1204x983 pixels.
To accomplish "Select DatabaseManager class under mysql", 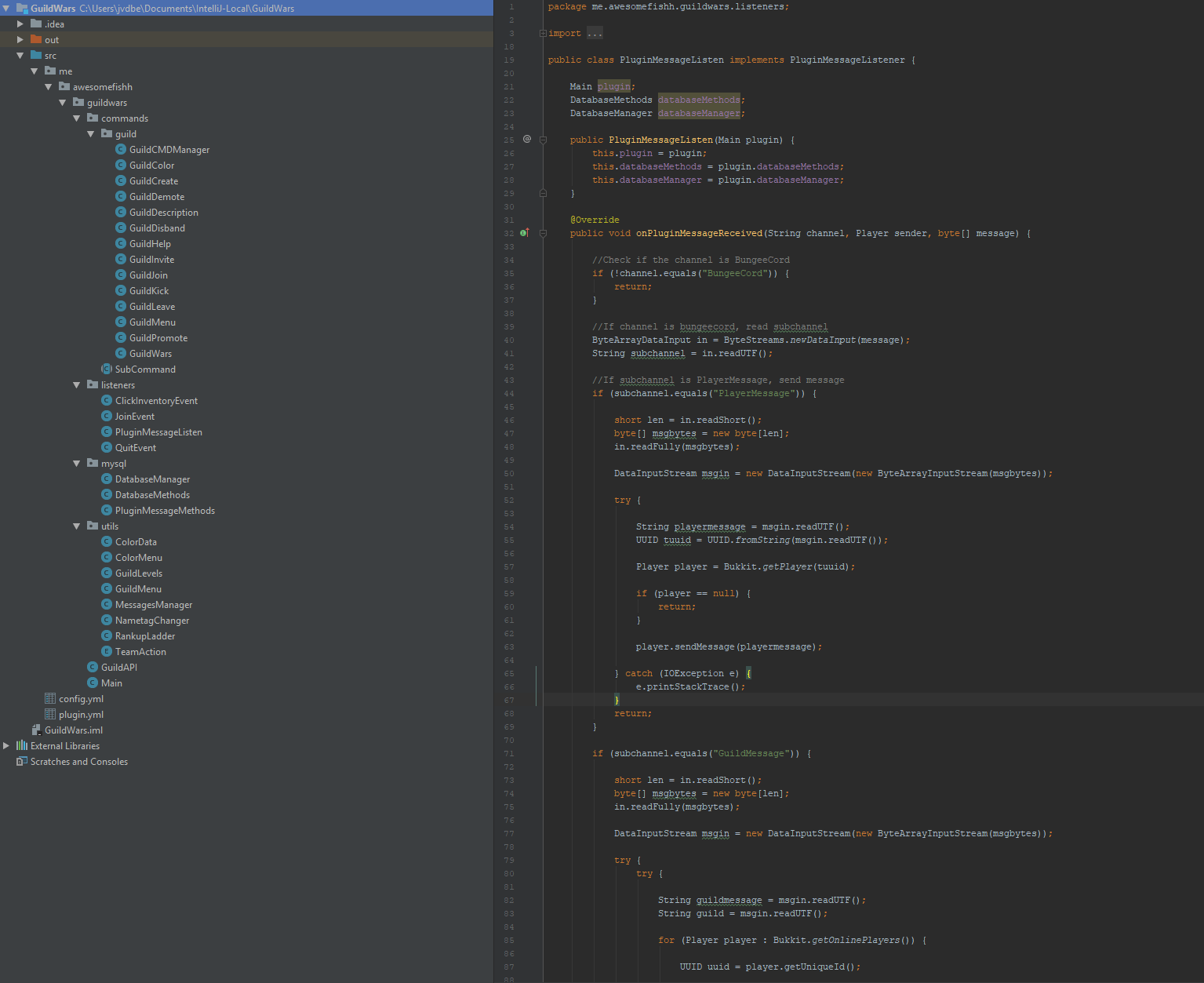I will (x=152, y=479).
